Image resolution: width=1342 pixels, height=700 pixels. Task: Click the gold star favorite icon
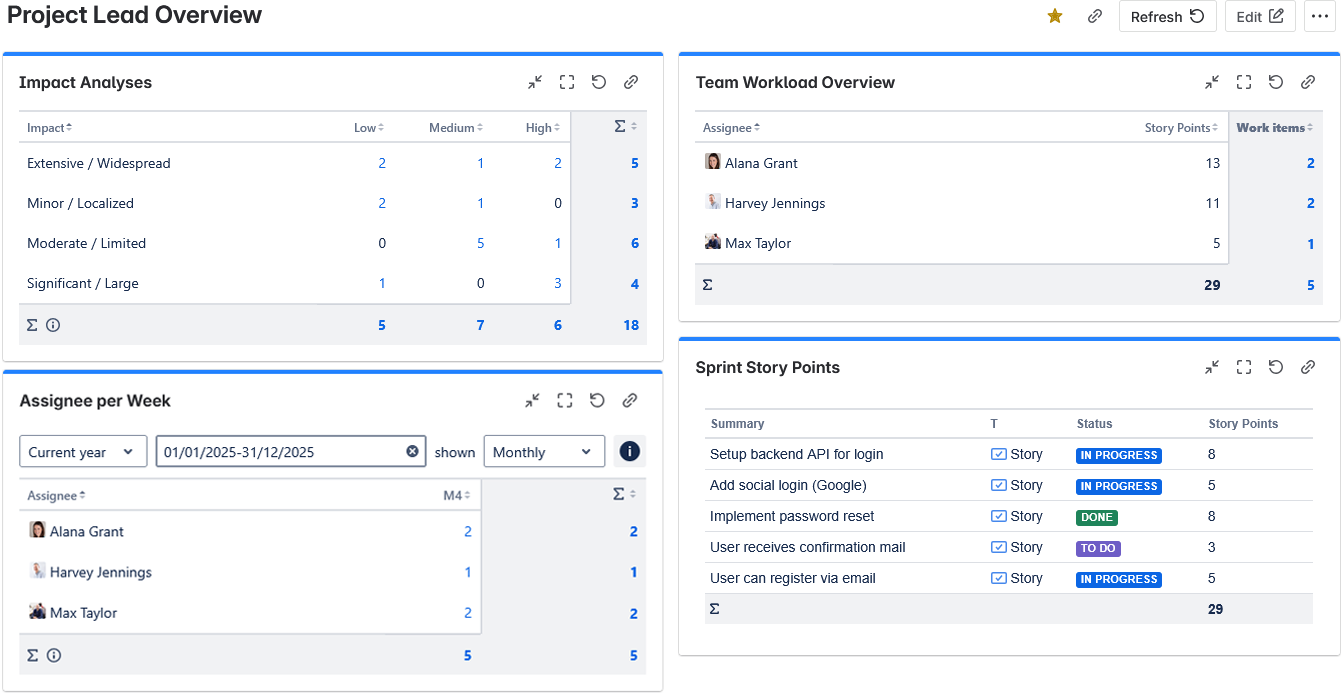pyautogui.click(x=1054, y=16)
